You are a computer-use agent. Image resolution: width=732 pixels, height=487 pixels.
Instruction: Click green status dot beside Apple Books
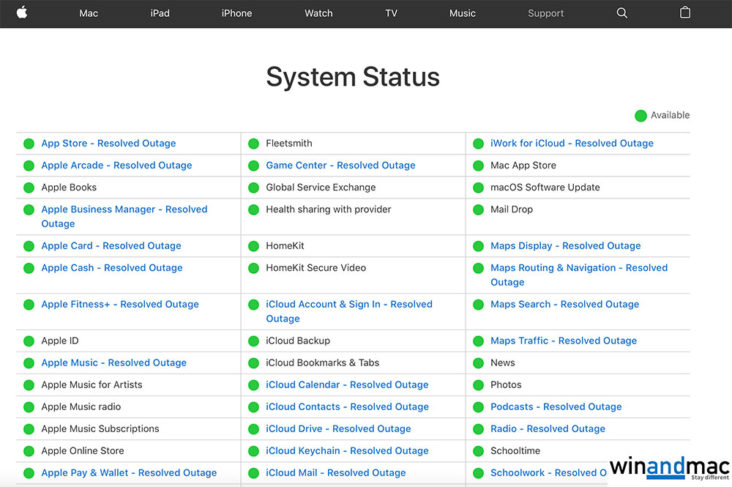29,188
